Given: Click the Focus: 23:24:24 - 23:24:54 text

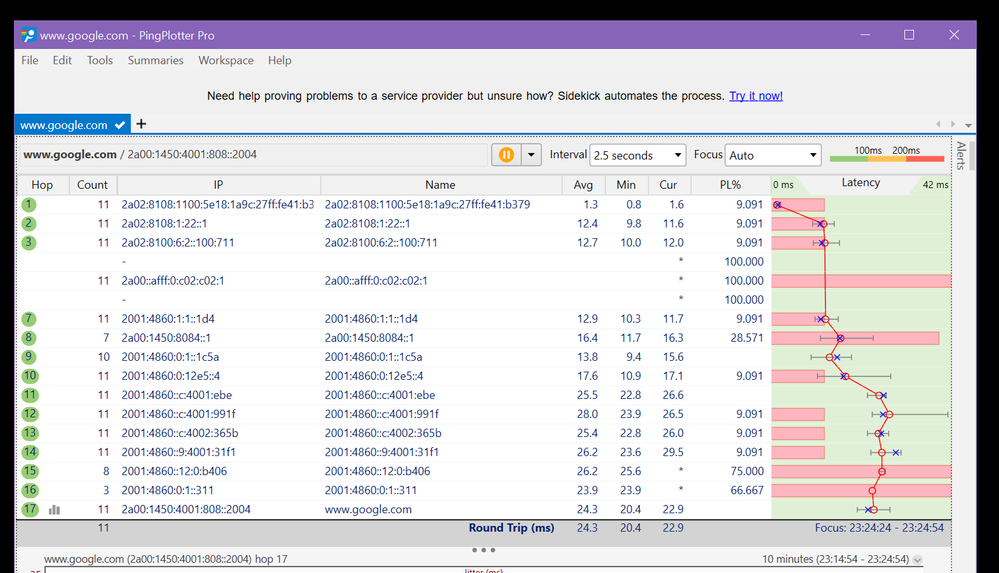Looking at the screenshot, I should 879,528.
